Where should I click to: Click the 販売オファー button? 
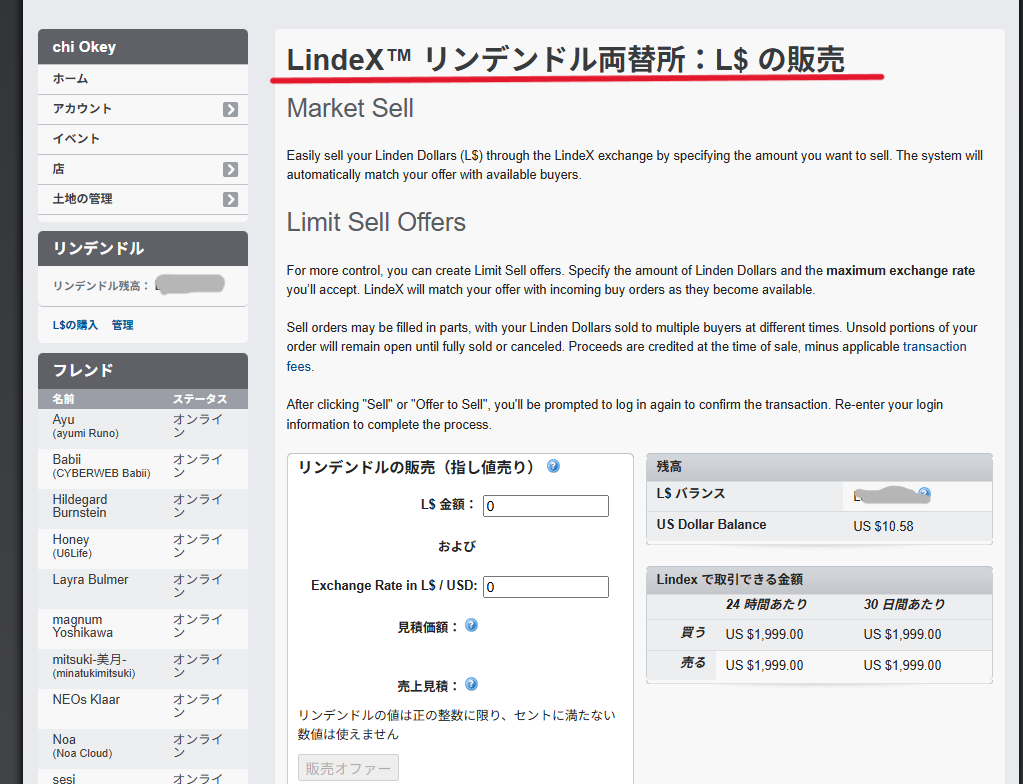348,768
